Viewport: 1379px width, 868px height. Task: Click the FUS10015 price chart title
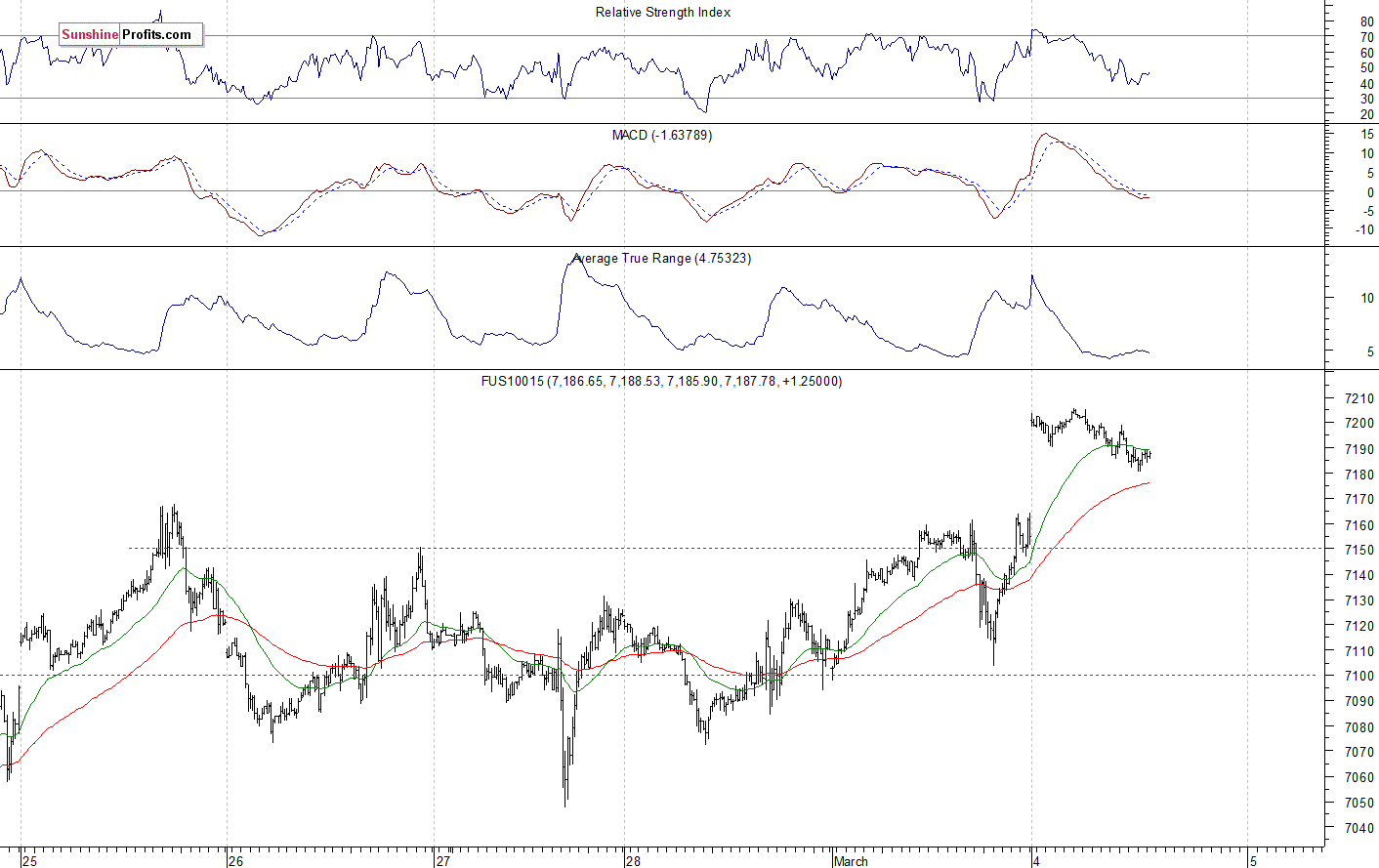(661, 382)
